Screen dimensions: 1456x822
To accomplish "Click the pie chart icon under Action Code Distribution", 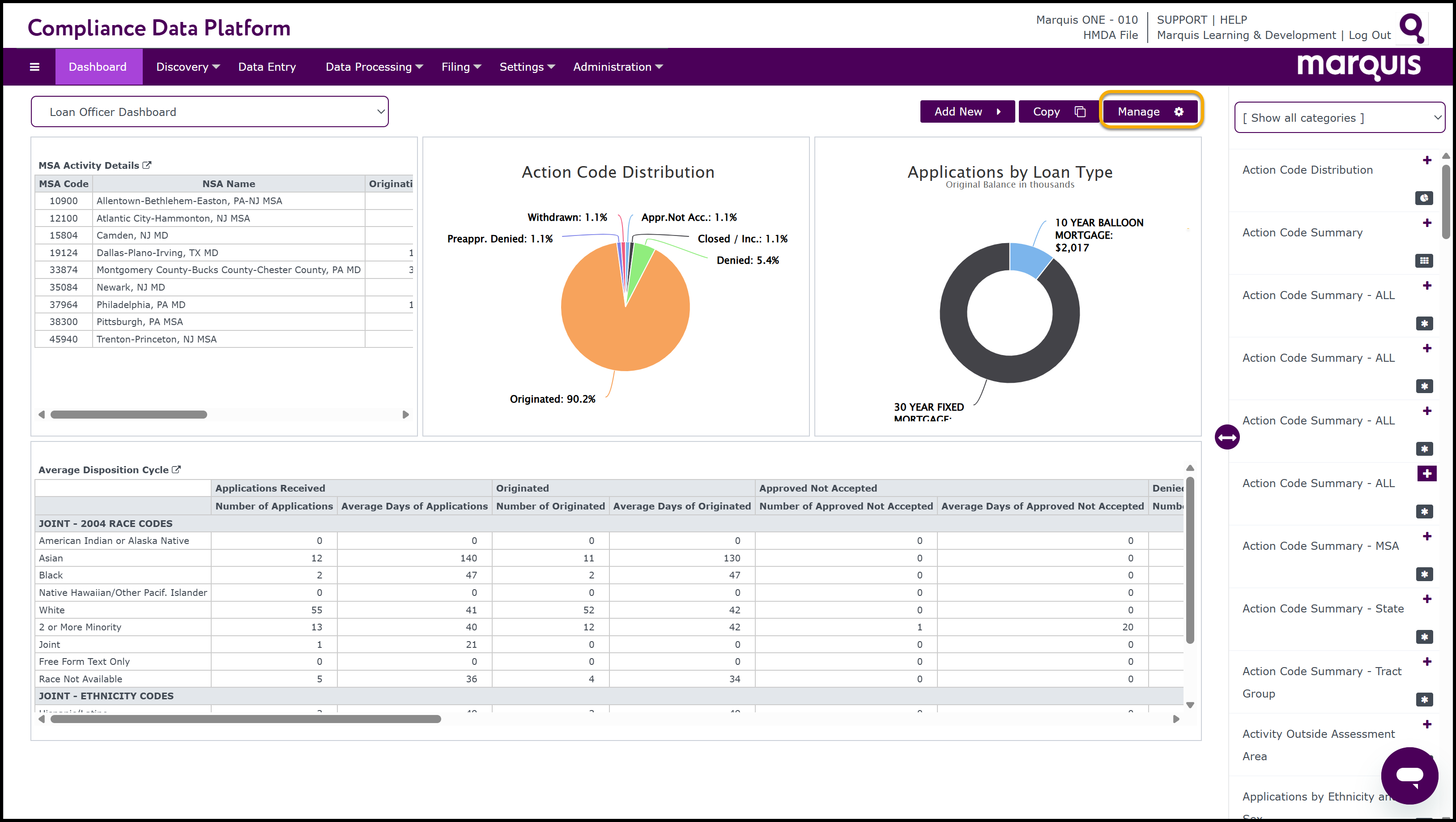I will 1424,198.
